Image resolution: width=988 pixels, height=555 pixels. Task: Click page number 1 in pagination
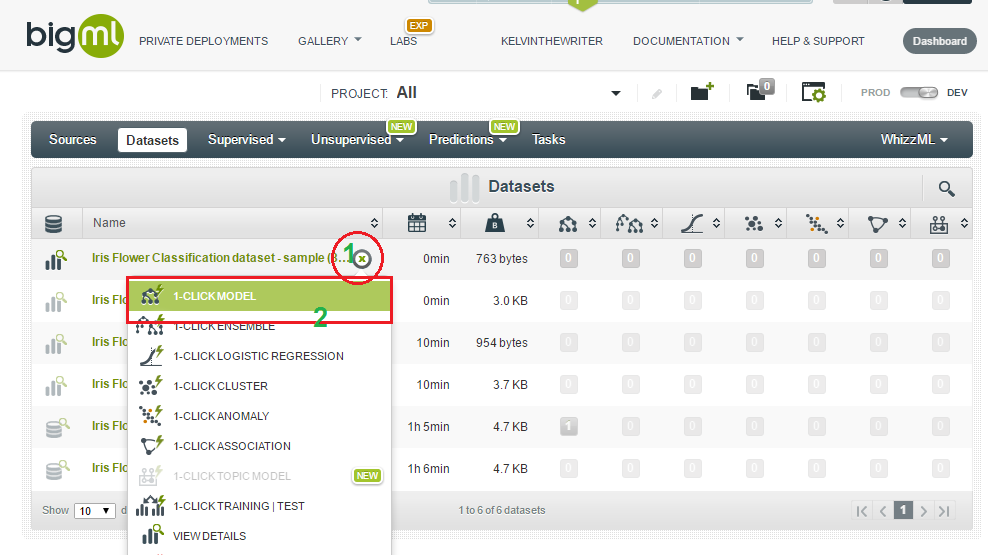(x=903, y=510)
